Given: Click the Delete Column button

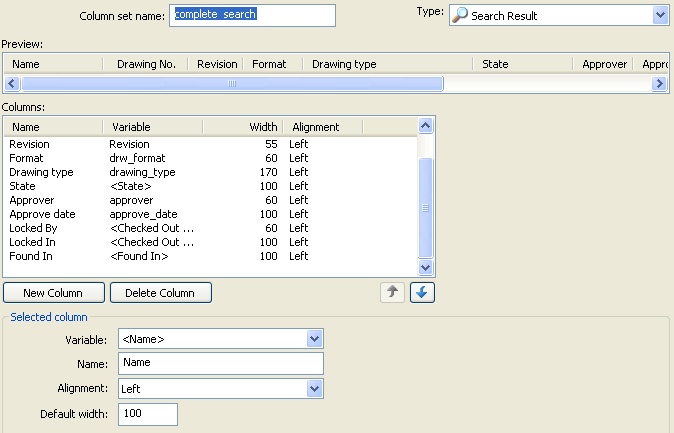Looking at the screenshot, I should [161, 293].
